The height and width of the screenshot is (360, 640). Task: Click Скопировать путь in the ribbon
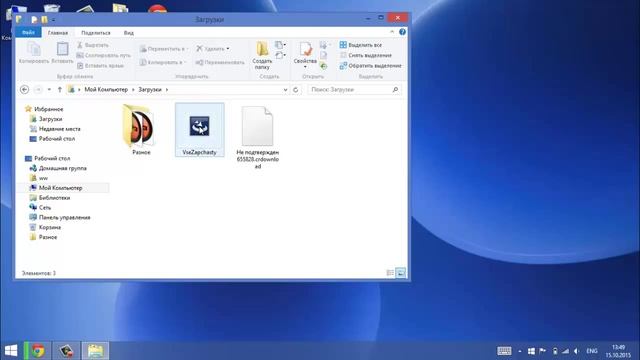click(104, 55)
